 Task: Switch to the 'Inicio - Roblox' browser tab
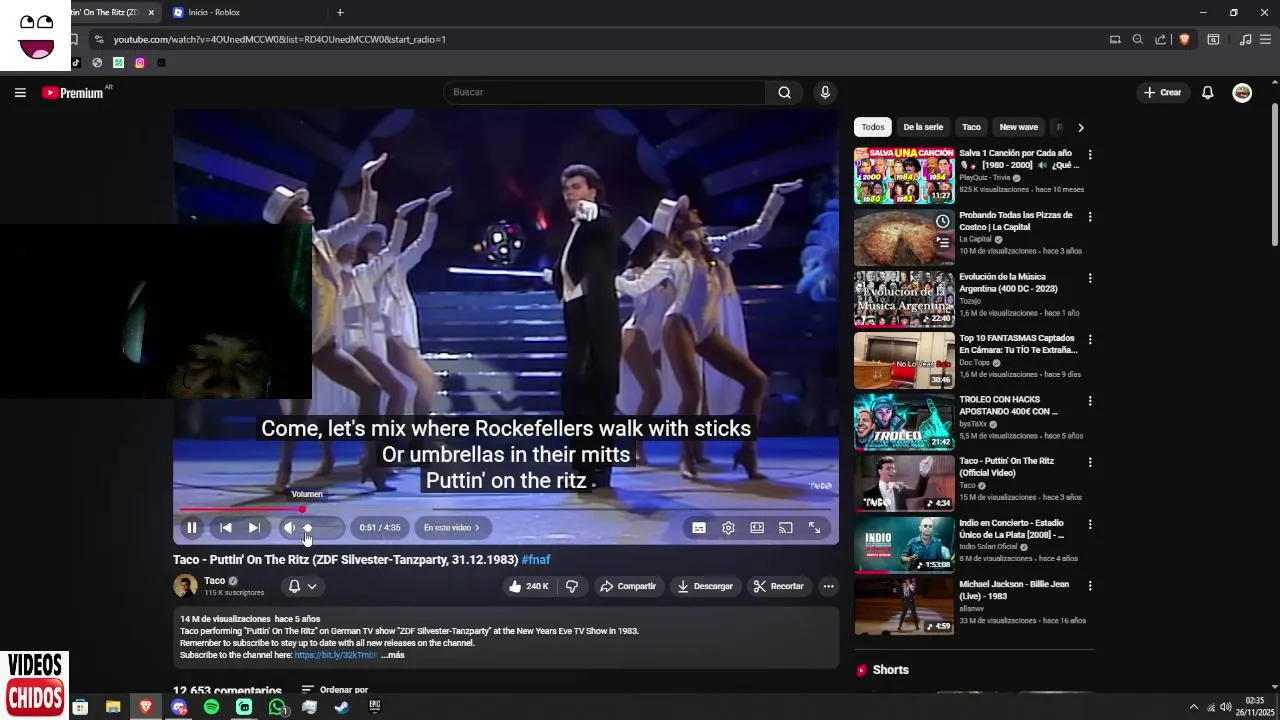pos(214,12)
